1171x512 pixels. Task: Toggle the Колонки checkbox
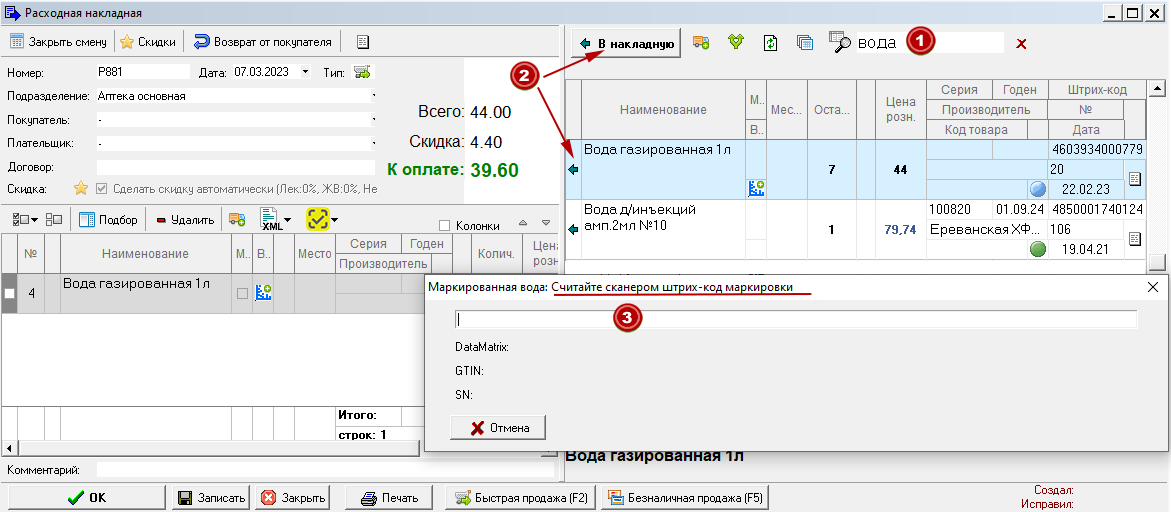click(x=444, y=225)
